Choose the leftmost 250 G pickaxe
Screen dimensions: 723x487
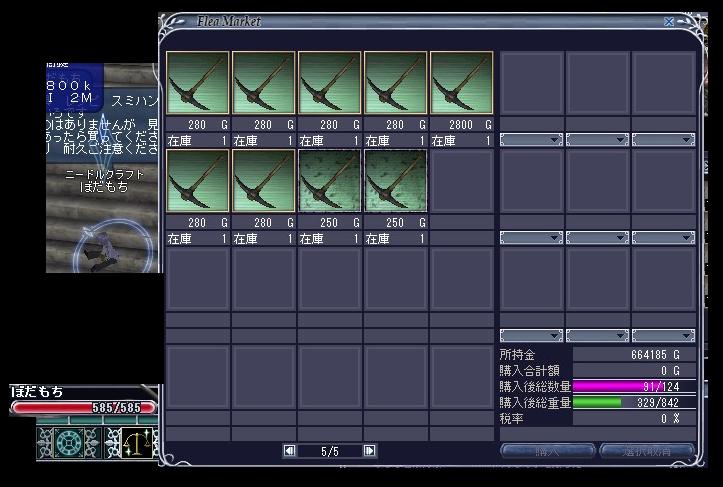tap(329, 182)
